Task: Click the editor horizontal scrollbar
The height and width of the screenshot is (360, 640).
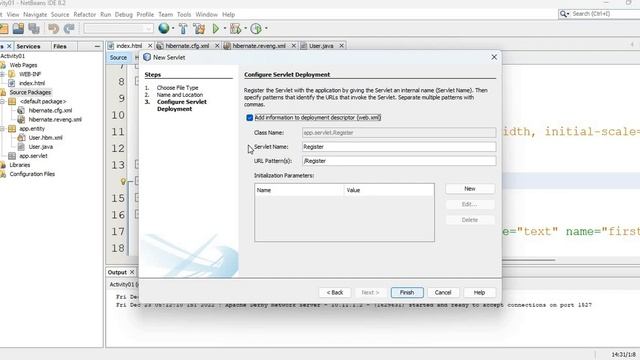Action: [x=529, y=260]
